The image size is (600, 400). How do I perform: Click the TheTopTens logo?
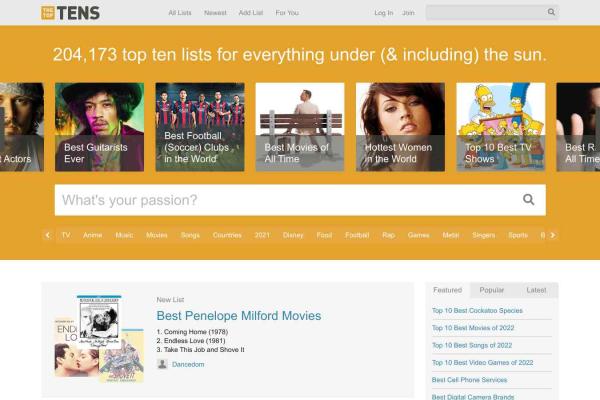(x=70, y=13)
